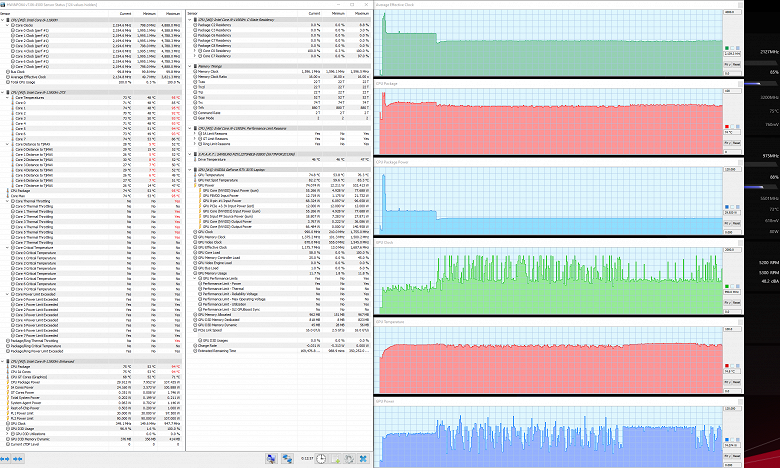Select the Average Effective Clock sensor row
Image resolution: width=780 pixels, height=468 pixels.
92,77
